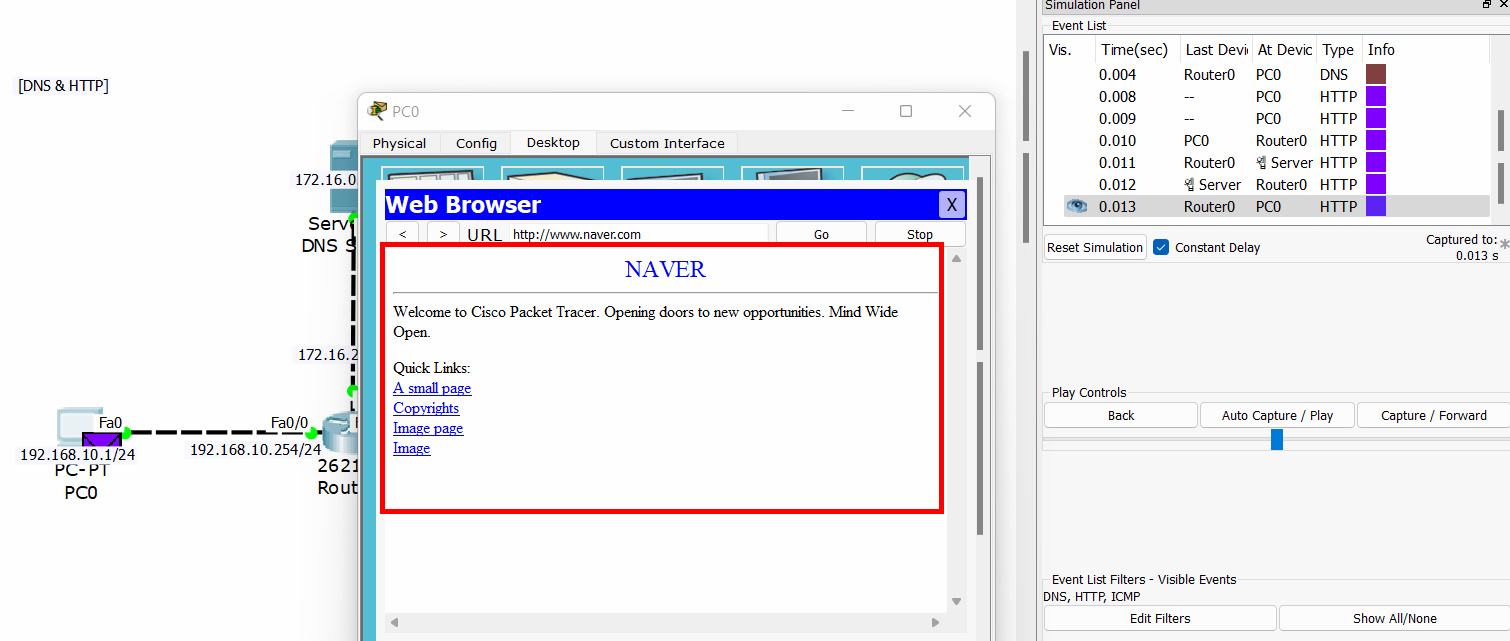This screenshot has height=641, width=1510.
Task: Click the Info color square at 0.011
Action: pos(1376,162)
